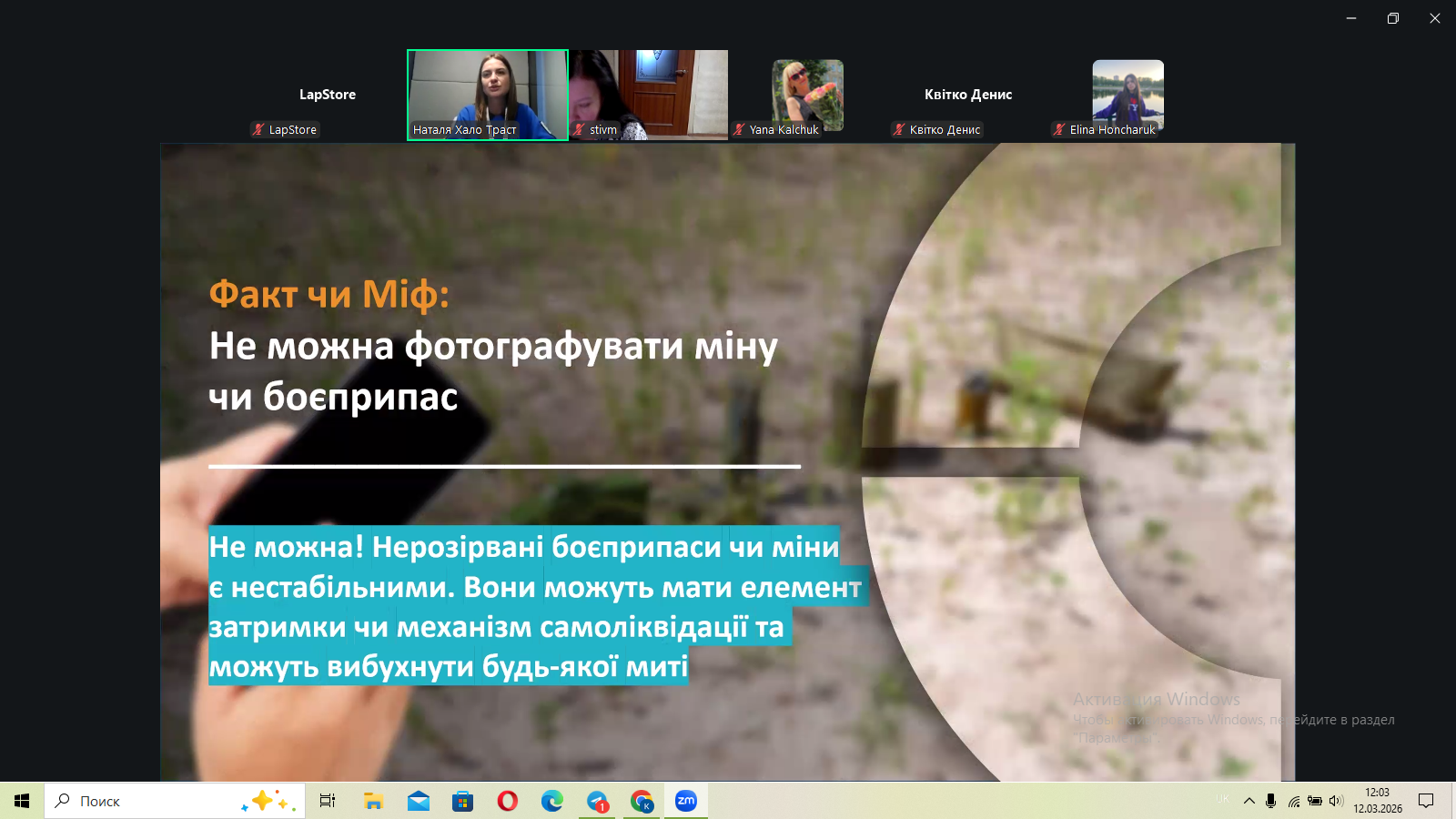Launch the Opera browser from the taskbar

pyautogui.click(x=508, y=801)
